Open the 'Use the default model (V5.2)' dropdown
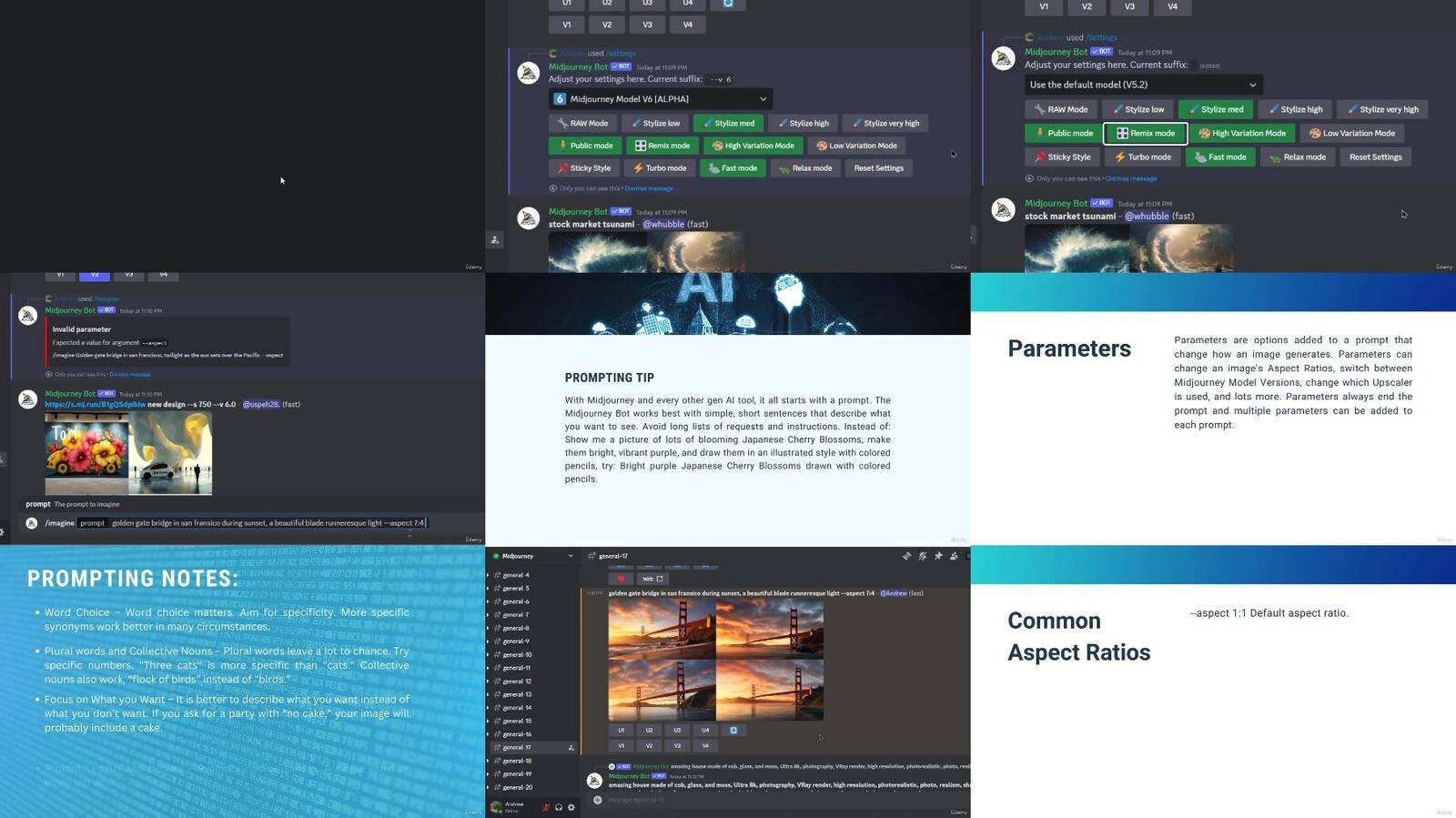Screen dimensions: 1456x818 [x=1144, y=85]
